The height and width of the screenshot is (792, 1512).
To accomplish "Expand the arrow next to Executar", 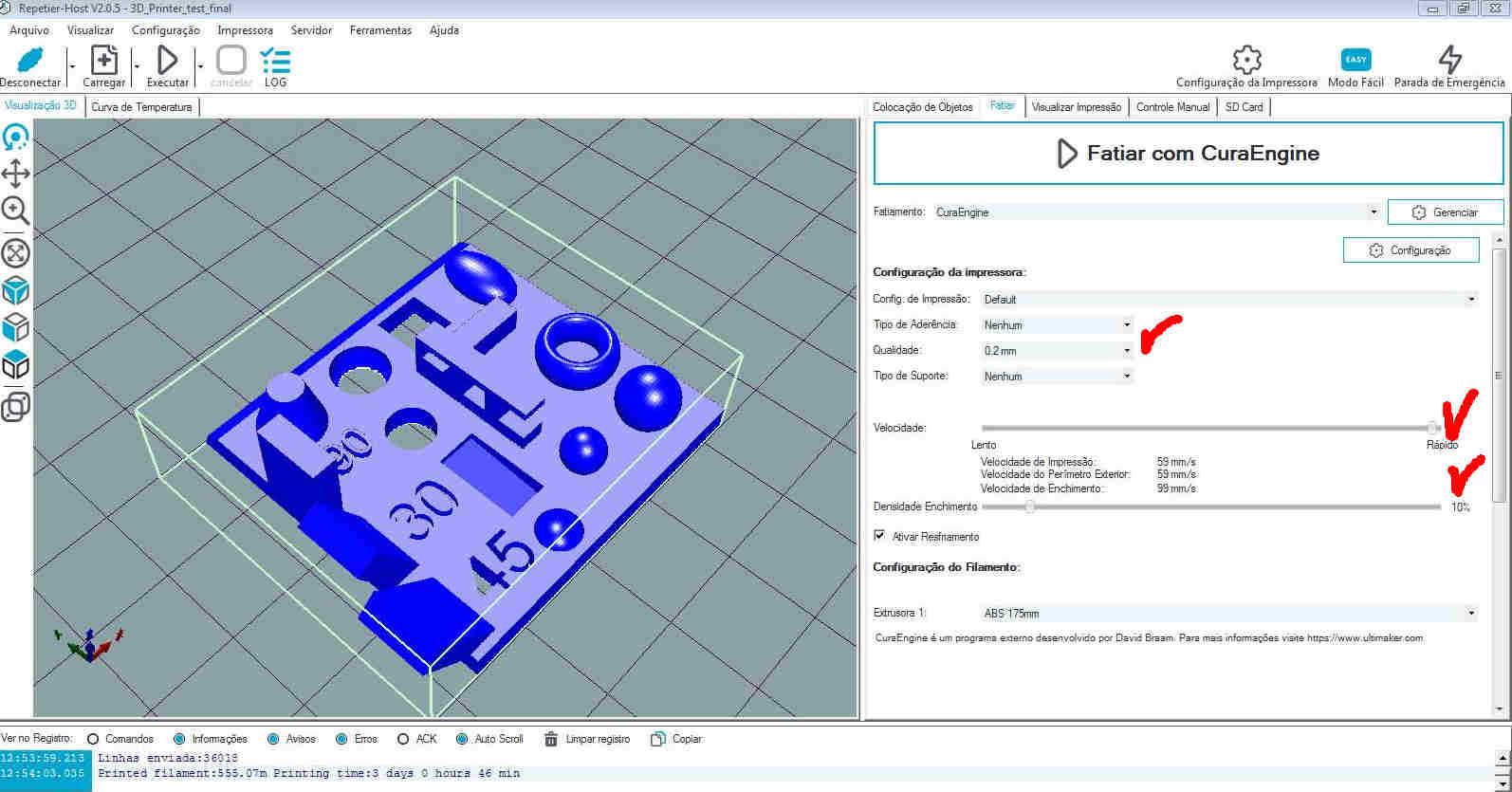I will pyautogui.click(x=200, y=66).
